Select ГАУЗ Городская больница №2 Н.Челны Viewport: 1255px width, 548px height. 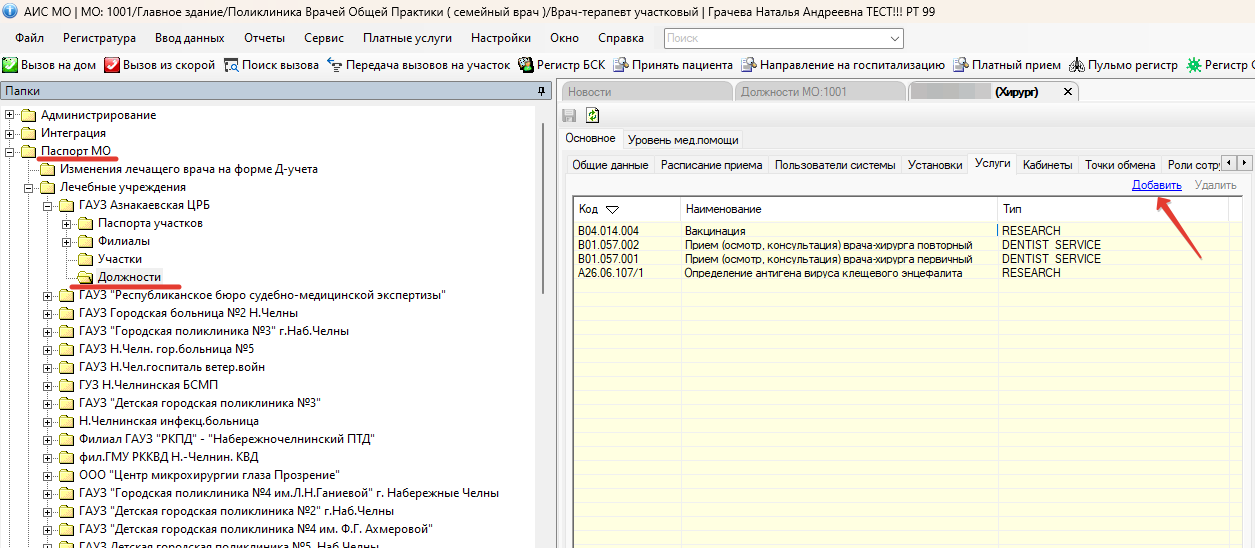(x=188, y=313)
